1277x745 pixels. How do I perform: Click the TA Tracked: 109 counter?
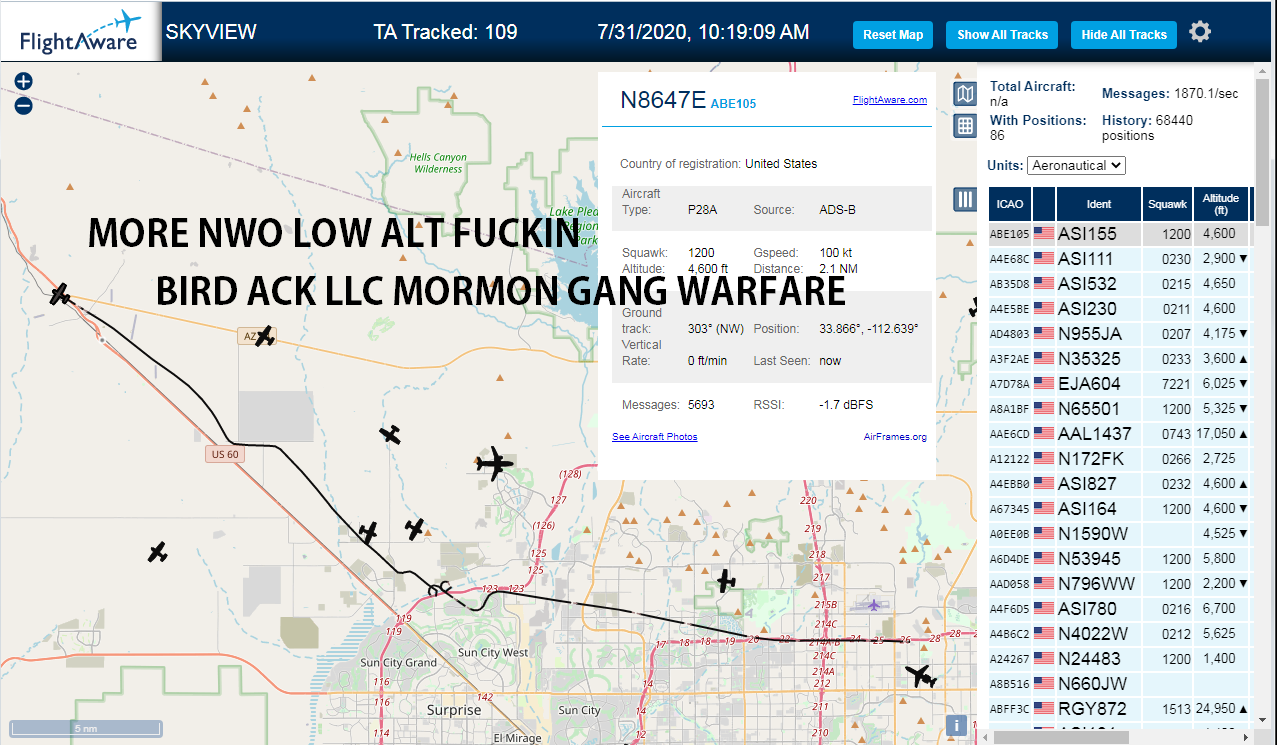(x=445, y=32)
